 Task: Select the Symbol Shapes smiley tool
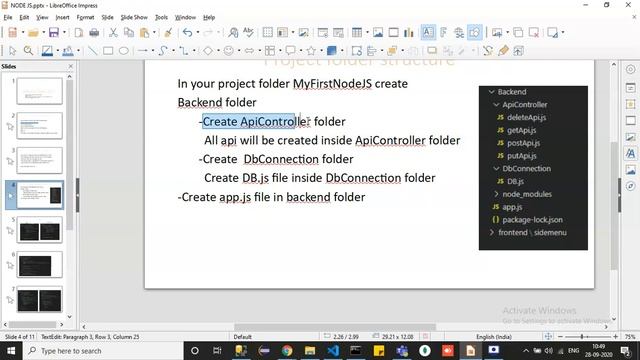tap(229, 51)
